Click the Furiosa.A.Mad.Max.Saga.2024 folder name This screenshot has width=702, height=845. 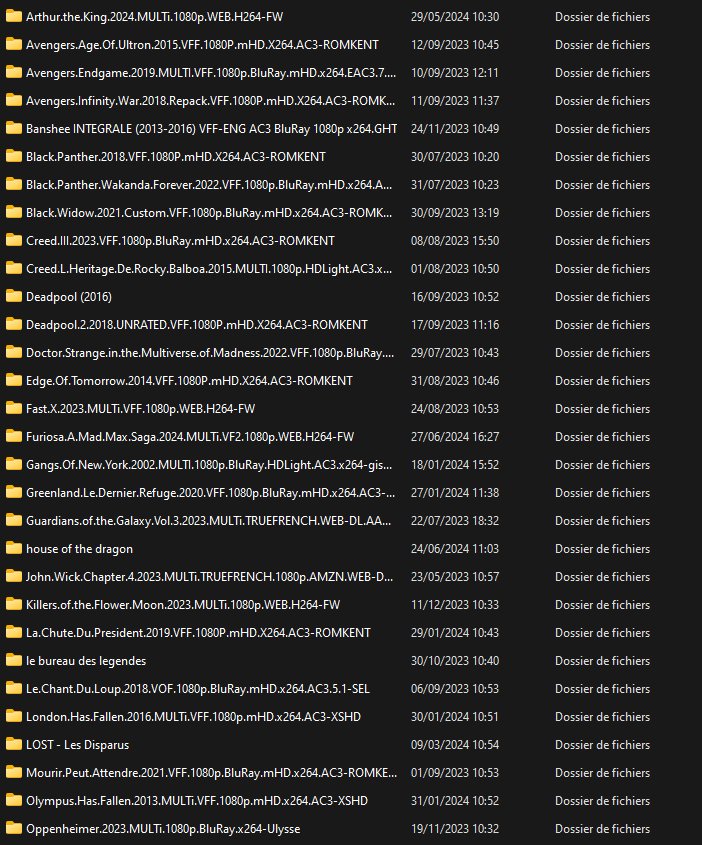190,437
